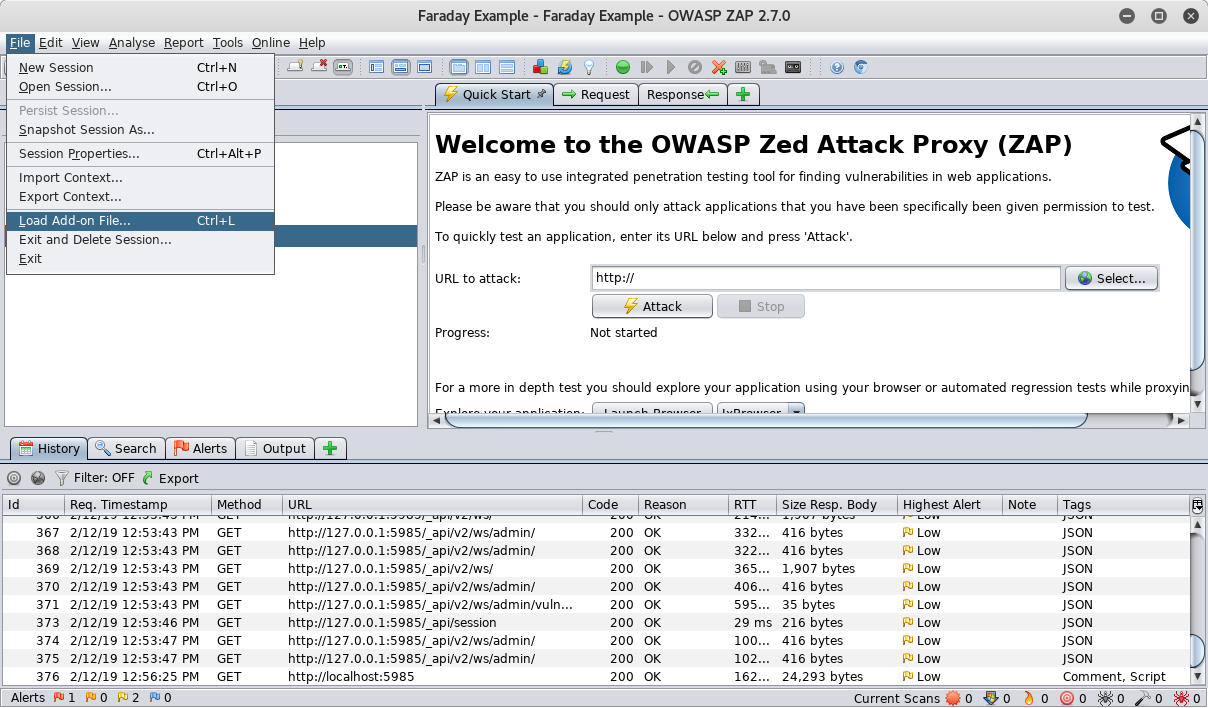Click the red target scan status icon
The image size is (1208, 708).
pos(1067,698)
